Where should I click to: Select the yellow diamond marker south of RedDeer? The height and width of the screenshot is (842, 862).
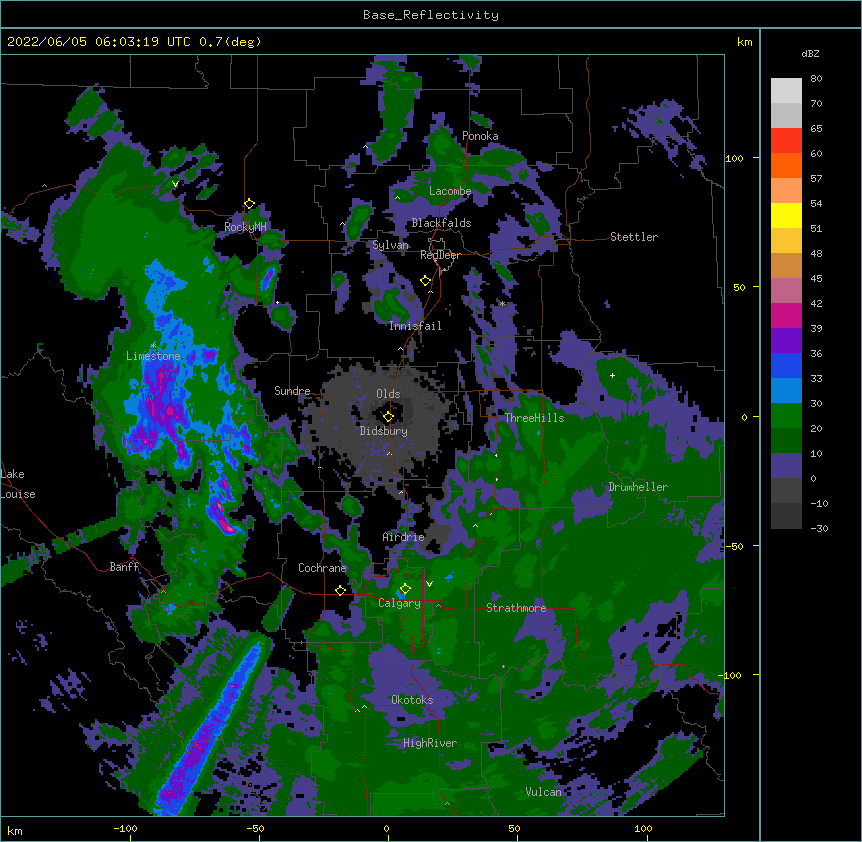click(426, 281)
